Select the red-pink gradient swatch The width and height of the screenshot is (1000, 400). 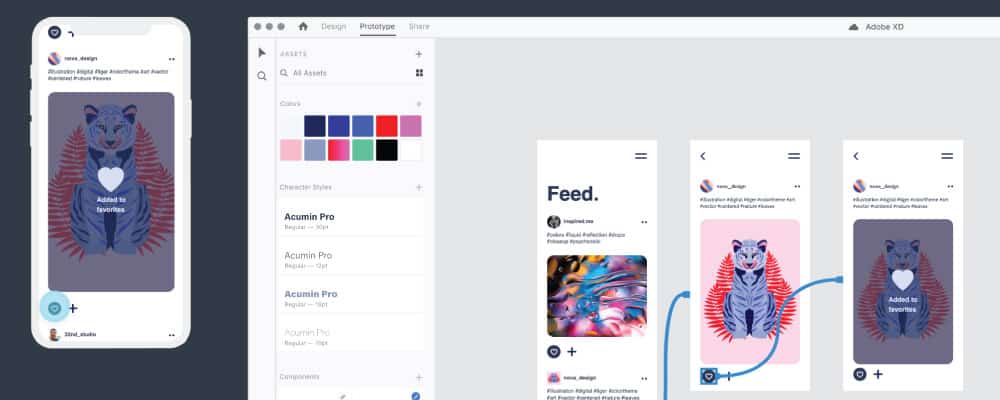339,150
